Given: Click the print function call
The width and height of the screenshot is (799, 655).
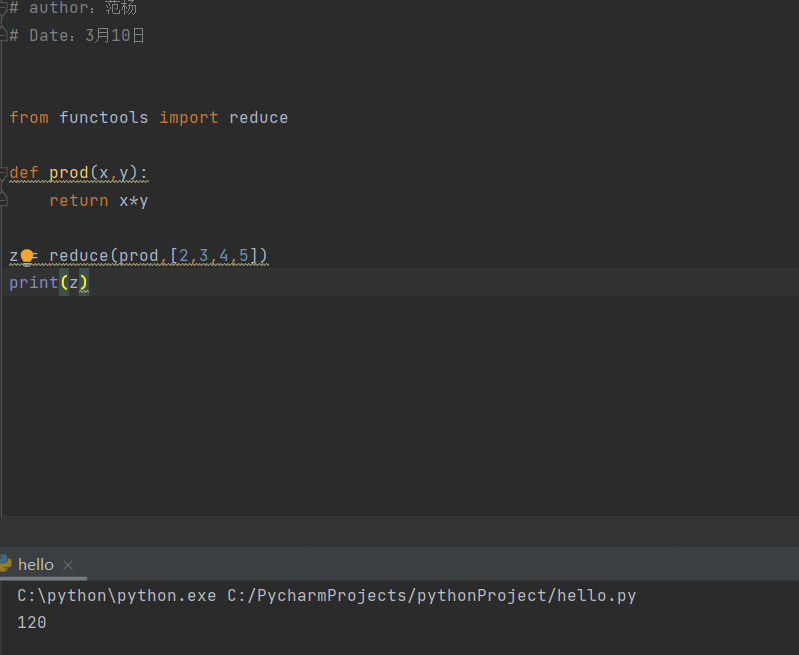Looking at the screenshot, I should pos(33,283).
